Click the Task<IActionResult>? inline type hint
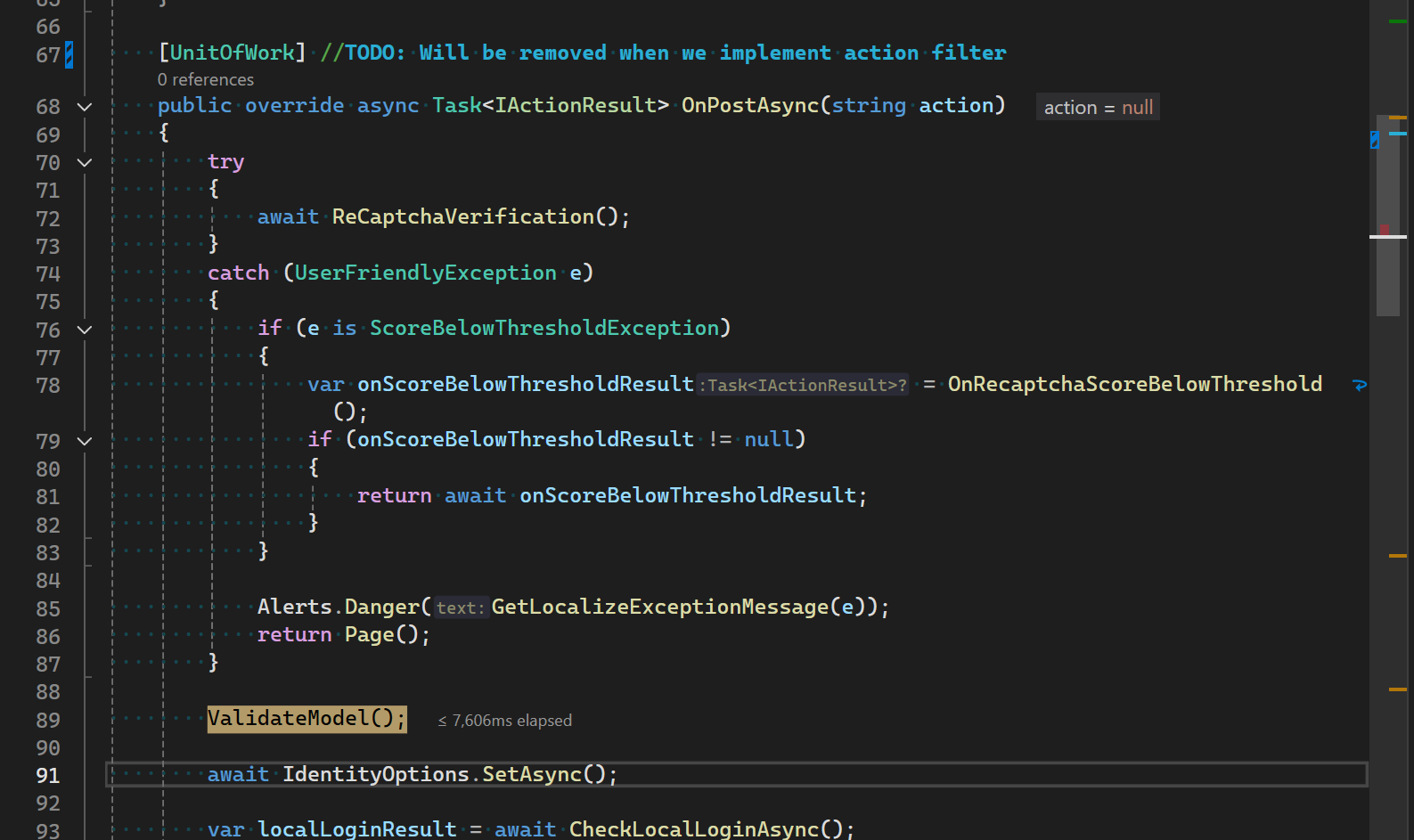The image size is (1414, 840). coord(802,386)
